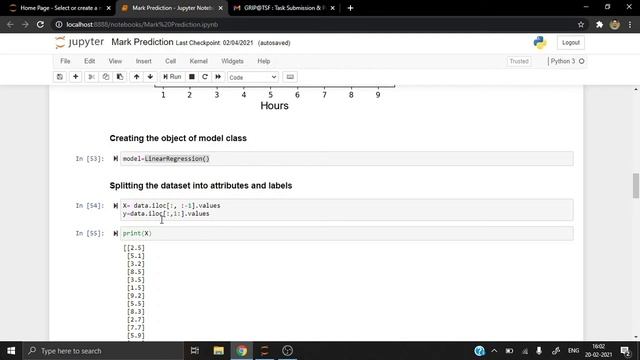The height and width of the screenshot is (360, 640).
Task: Interrupt the kernel with stop icon
Action: [191, 77]
